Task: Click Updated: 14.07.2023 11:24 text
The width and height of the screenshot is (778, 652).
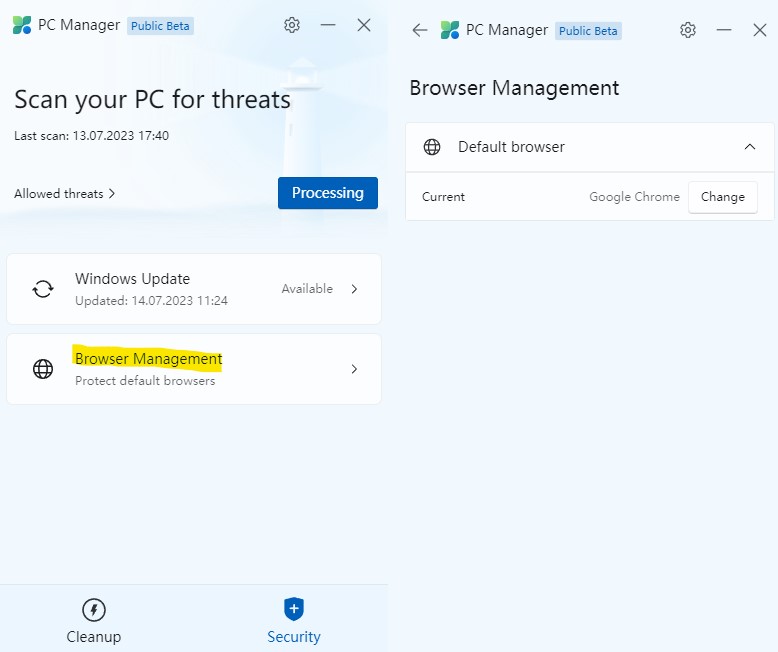Action: [151, 301]
